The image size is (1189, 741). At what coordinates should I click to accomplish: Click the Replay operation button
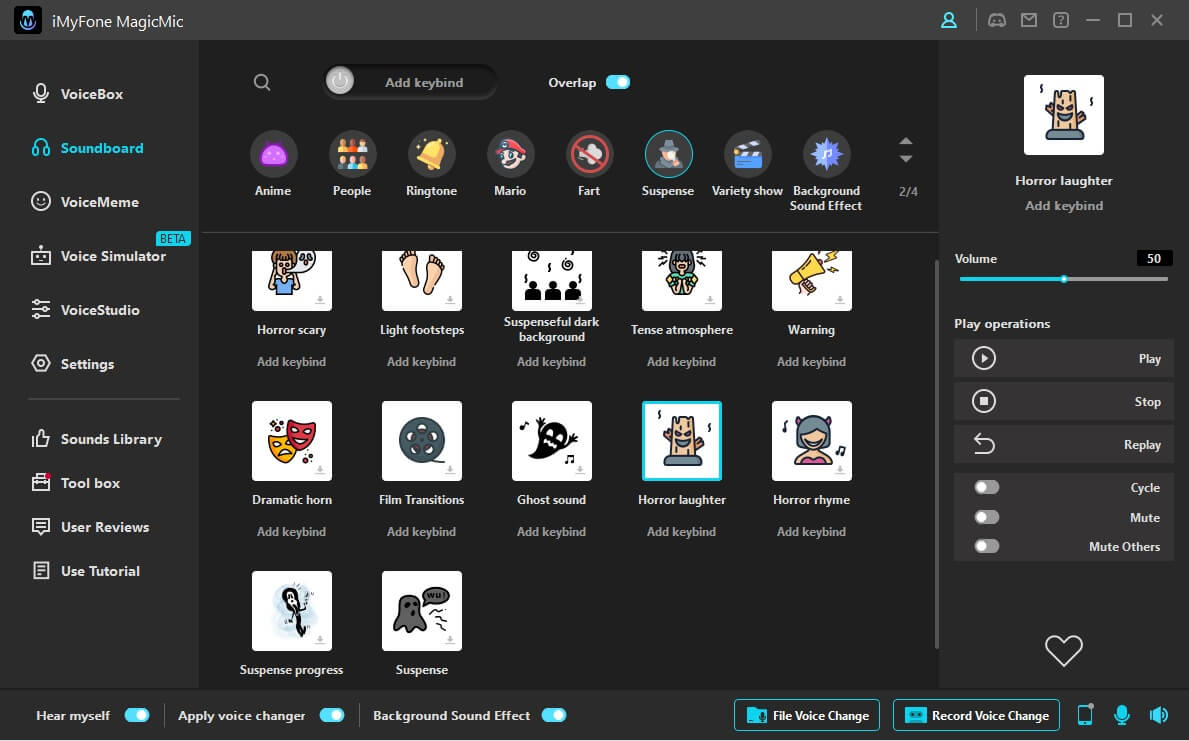pyautogui.click(x=1063, y=444)
